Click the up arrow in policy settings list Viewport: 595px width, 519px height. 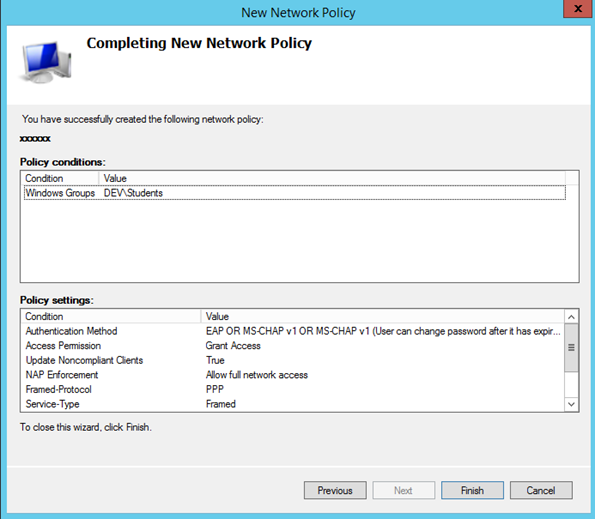coord(571,316)
